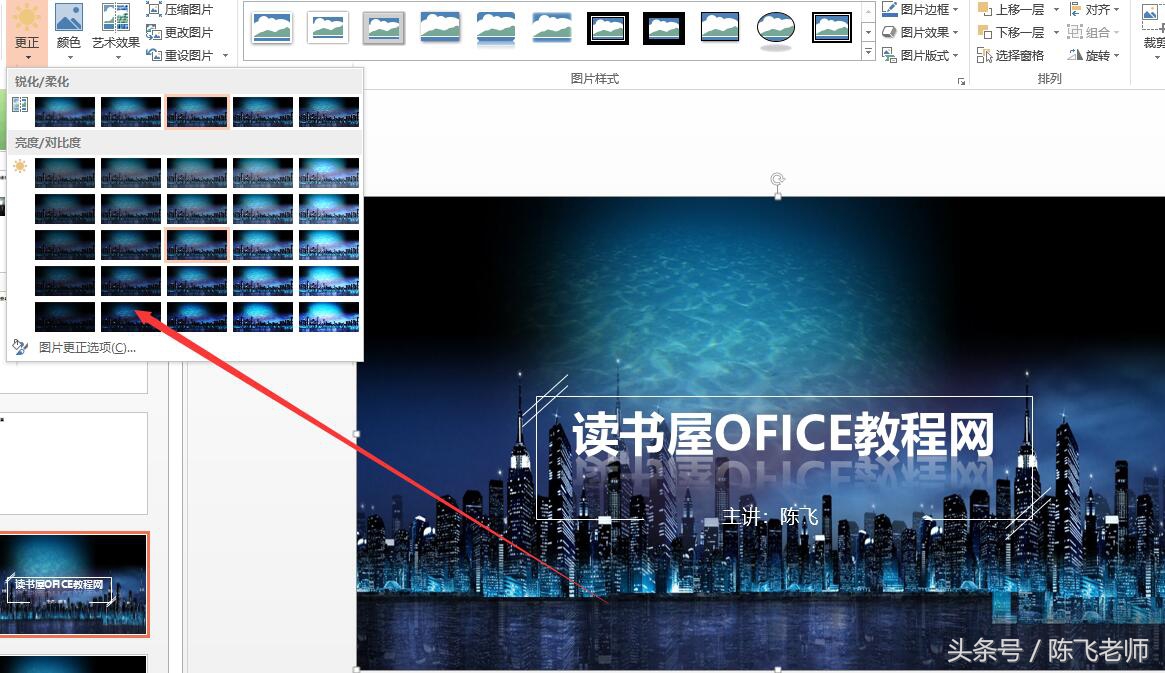Screen dimensions: 1165x673
Task: Apply the last picture style in gallery row
Action: pyautogui.click(x=831, y=28)
